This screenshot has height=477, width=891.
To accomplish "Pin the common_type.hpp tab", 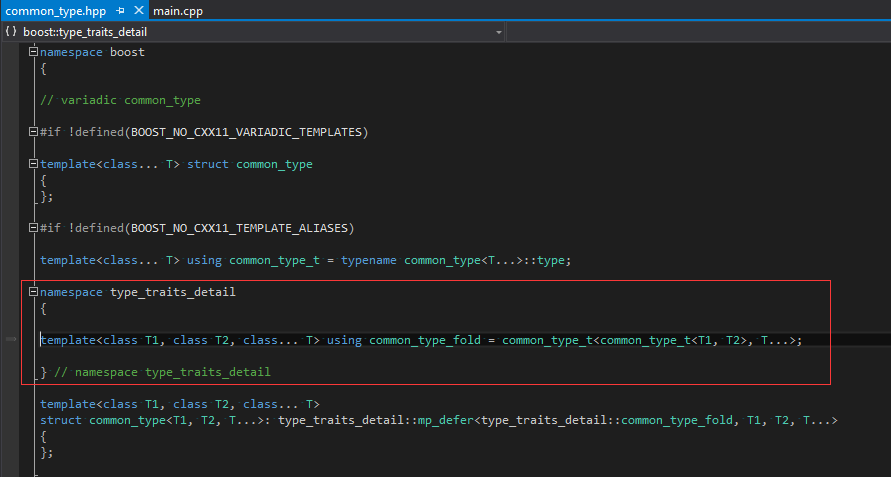I will (120, 11).
